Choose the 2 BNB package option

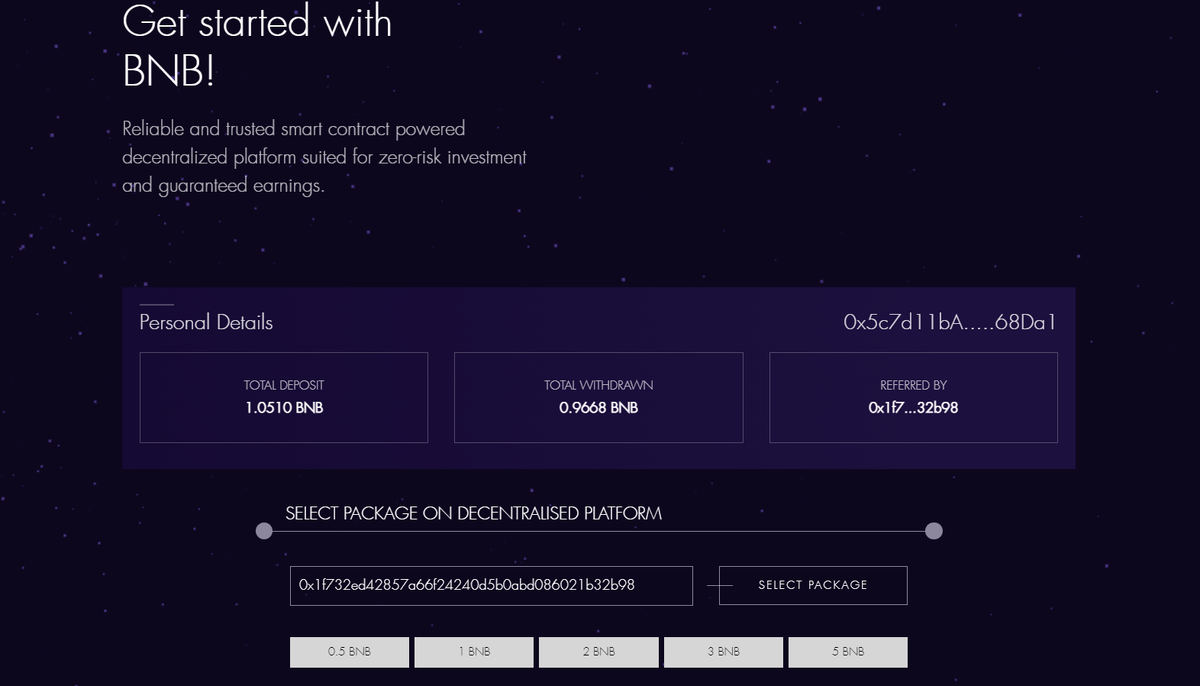[598, 652]
